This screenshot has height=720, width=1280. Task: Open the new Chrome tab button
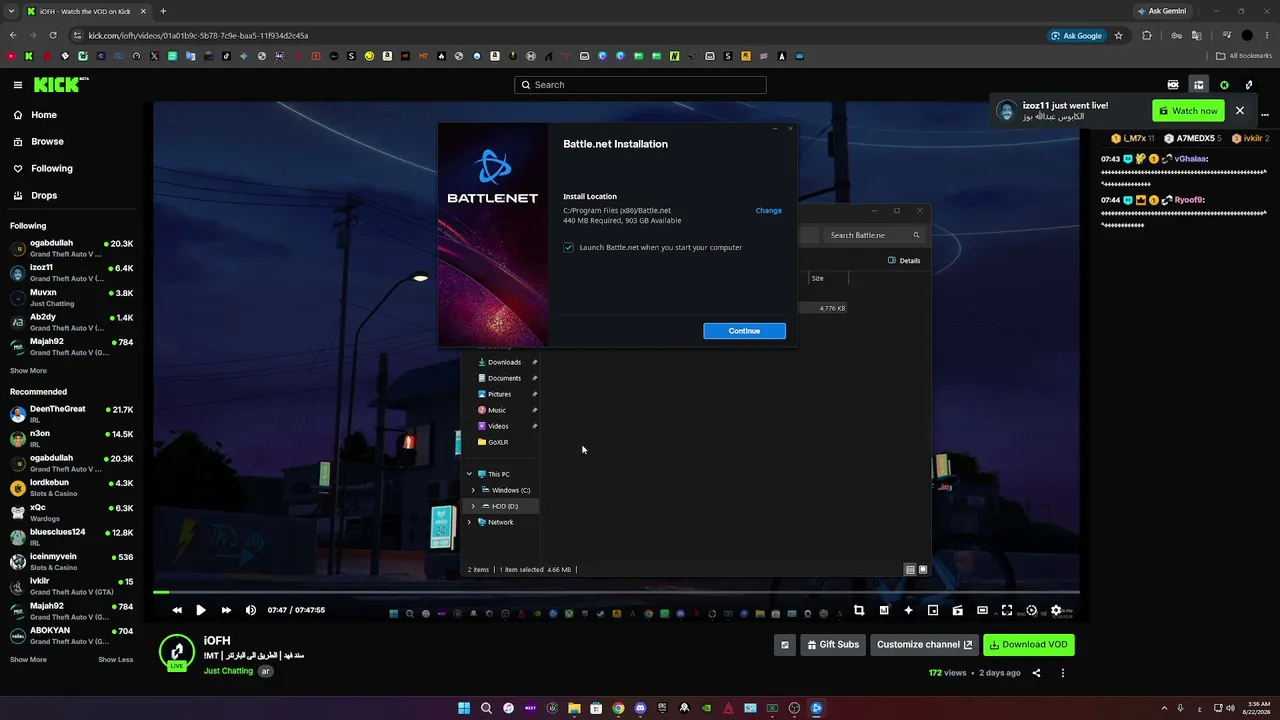[x=163, y=11]
